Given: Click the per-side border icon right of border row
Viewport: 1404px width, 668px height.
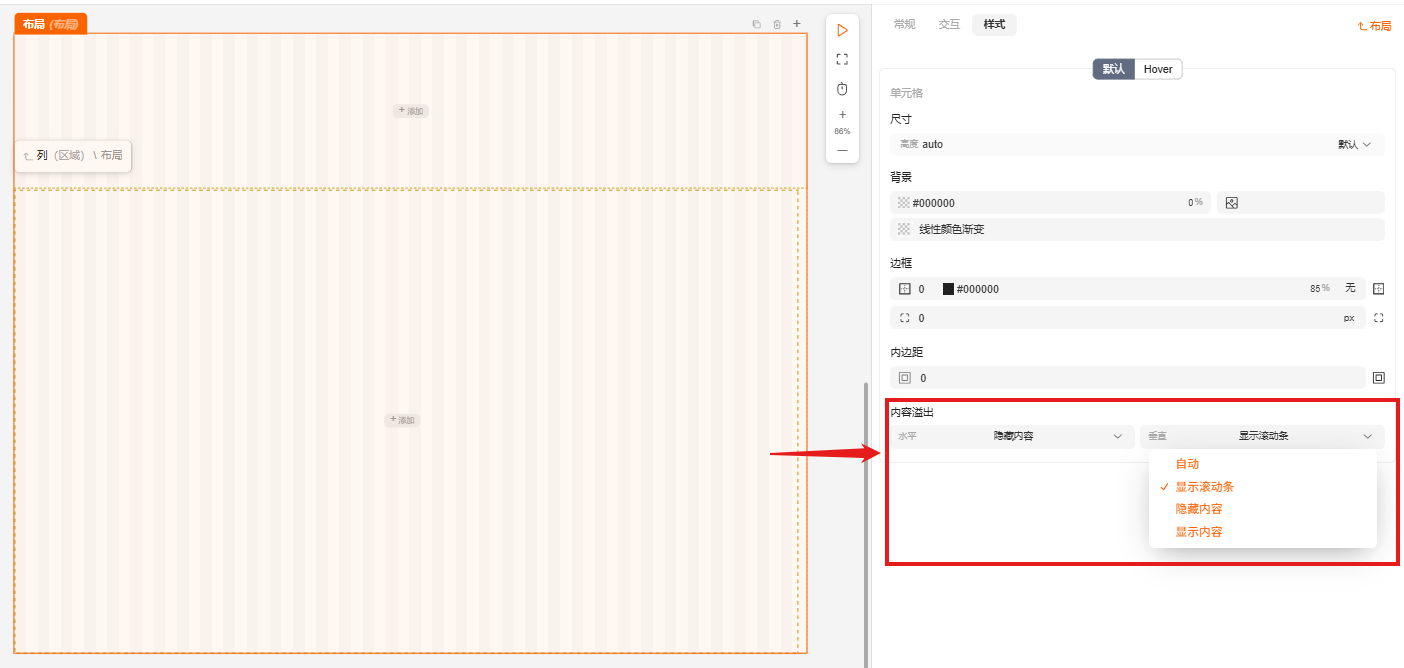Looking at the screenshot, I should click(x=1378, y=289).
